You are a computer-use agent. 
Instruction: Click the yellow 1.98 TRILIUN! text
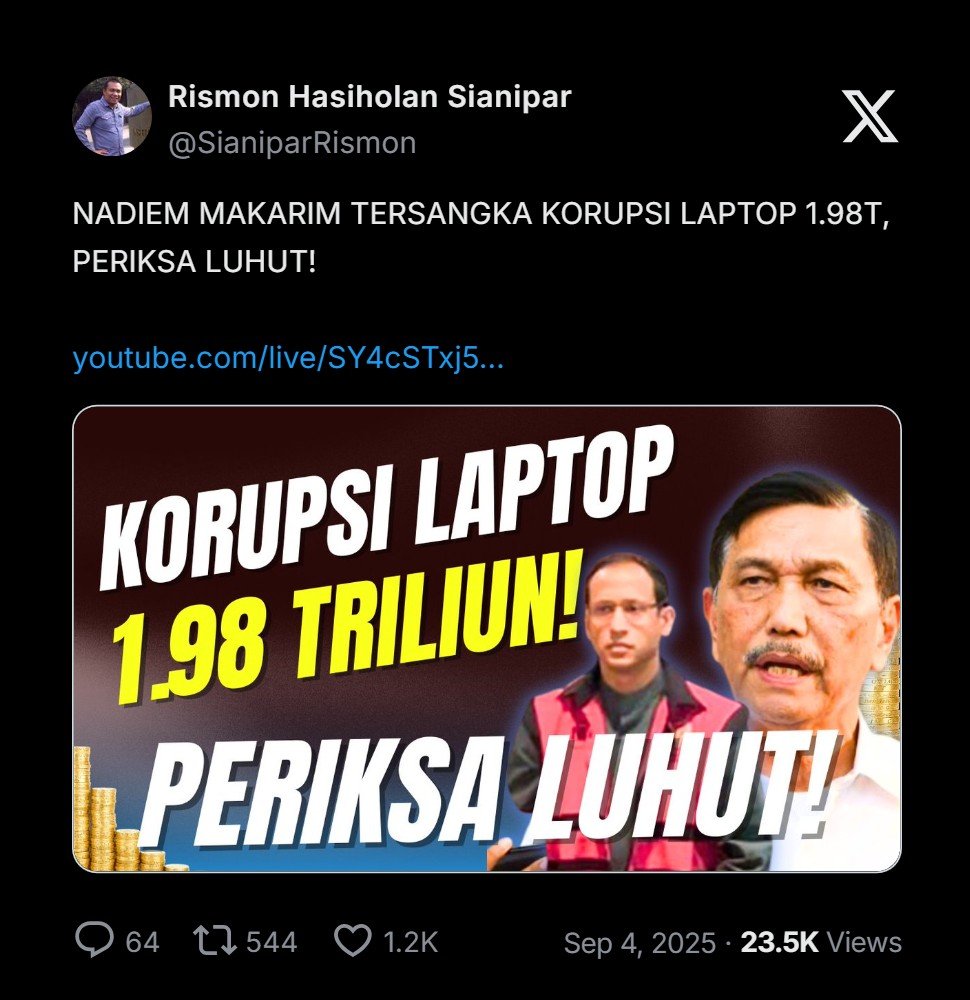point(348,628)
